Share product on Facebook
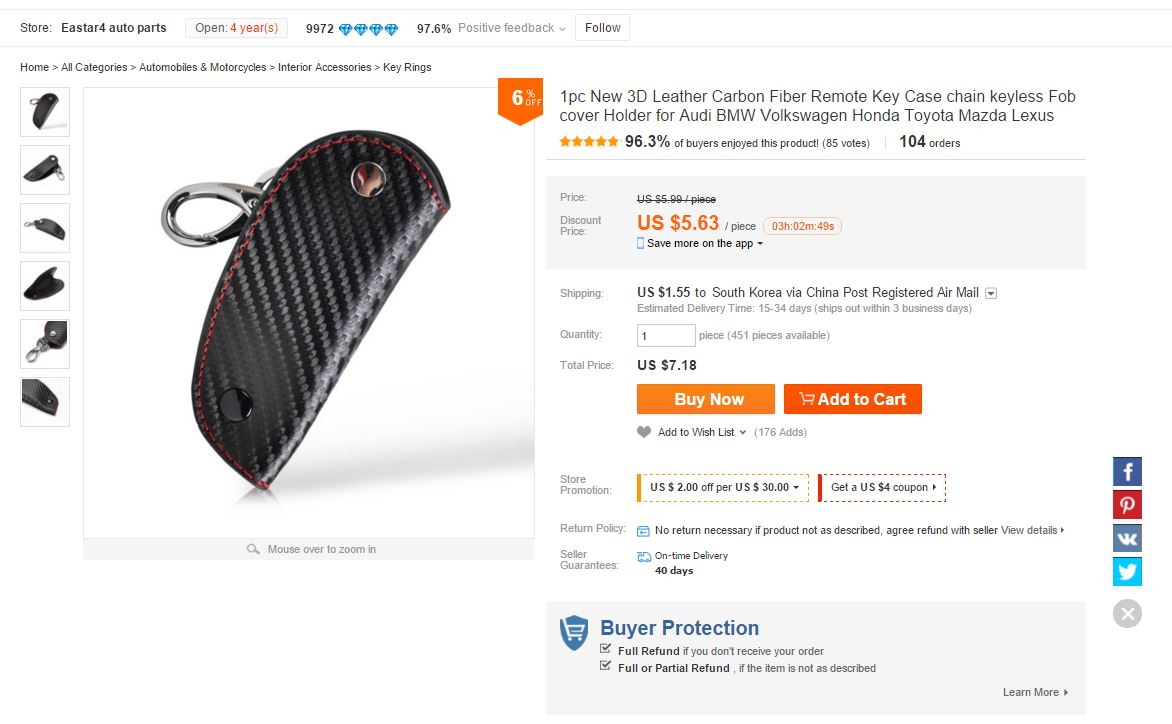 [1127, 472]
